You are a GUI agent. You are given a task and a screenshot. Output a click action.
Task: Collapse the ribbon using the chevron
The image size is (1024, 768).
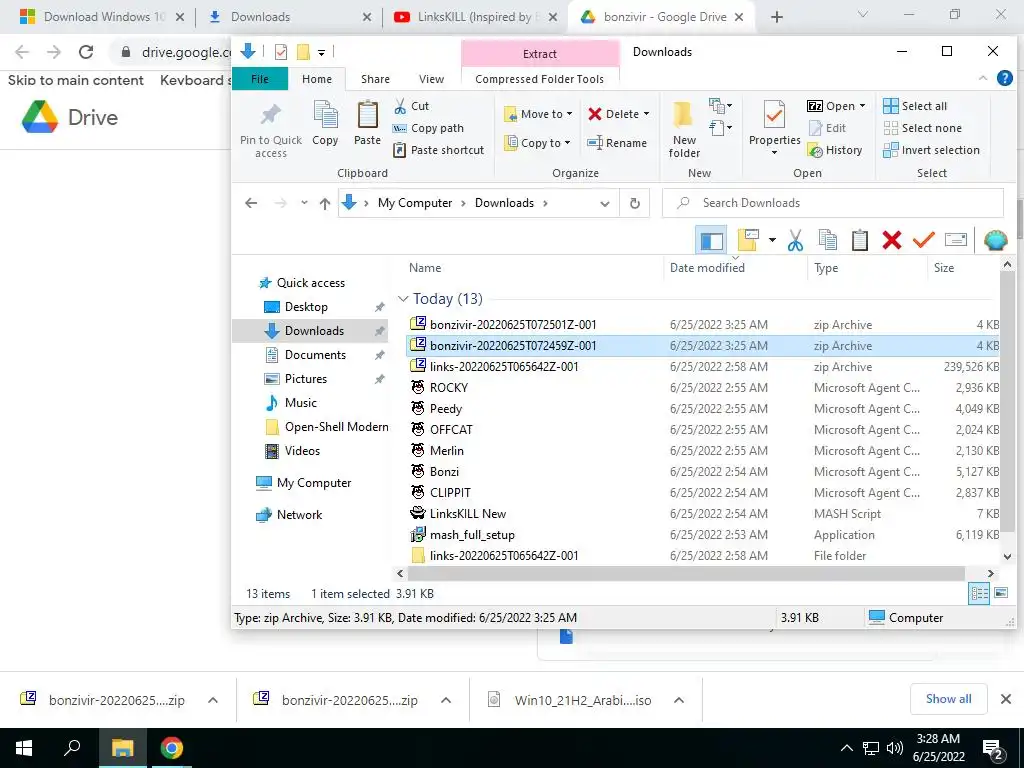[x=983, y=78]
